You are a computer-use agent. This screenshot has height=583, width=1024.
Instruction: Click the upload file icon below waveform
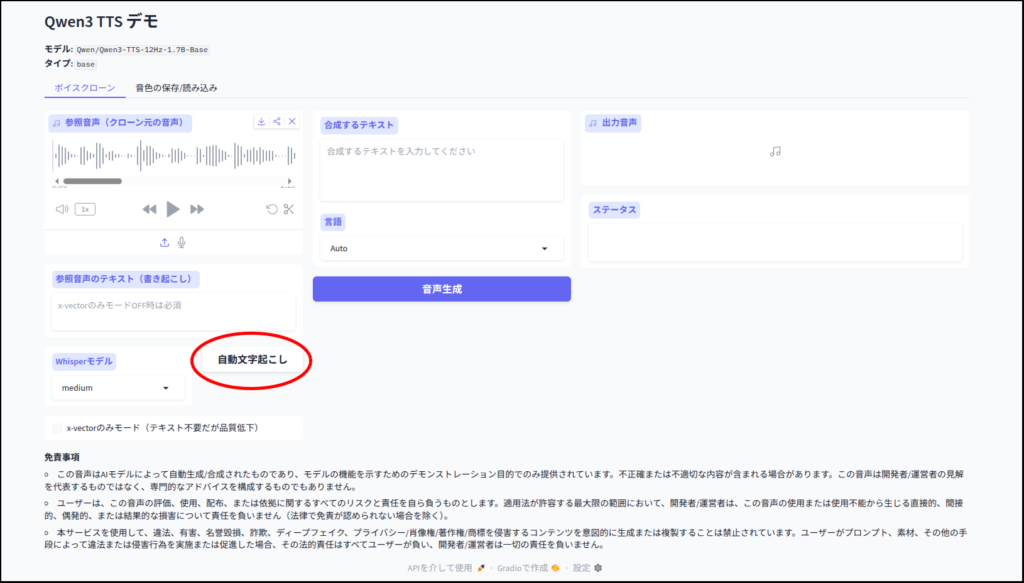[x=164, y=242]
